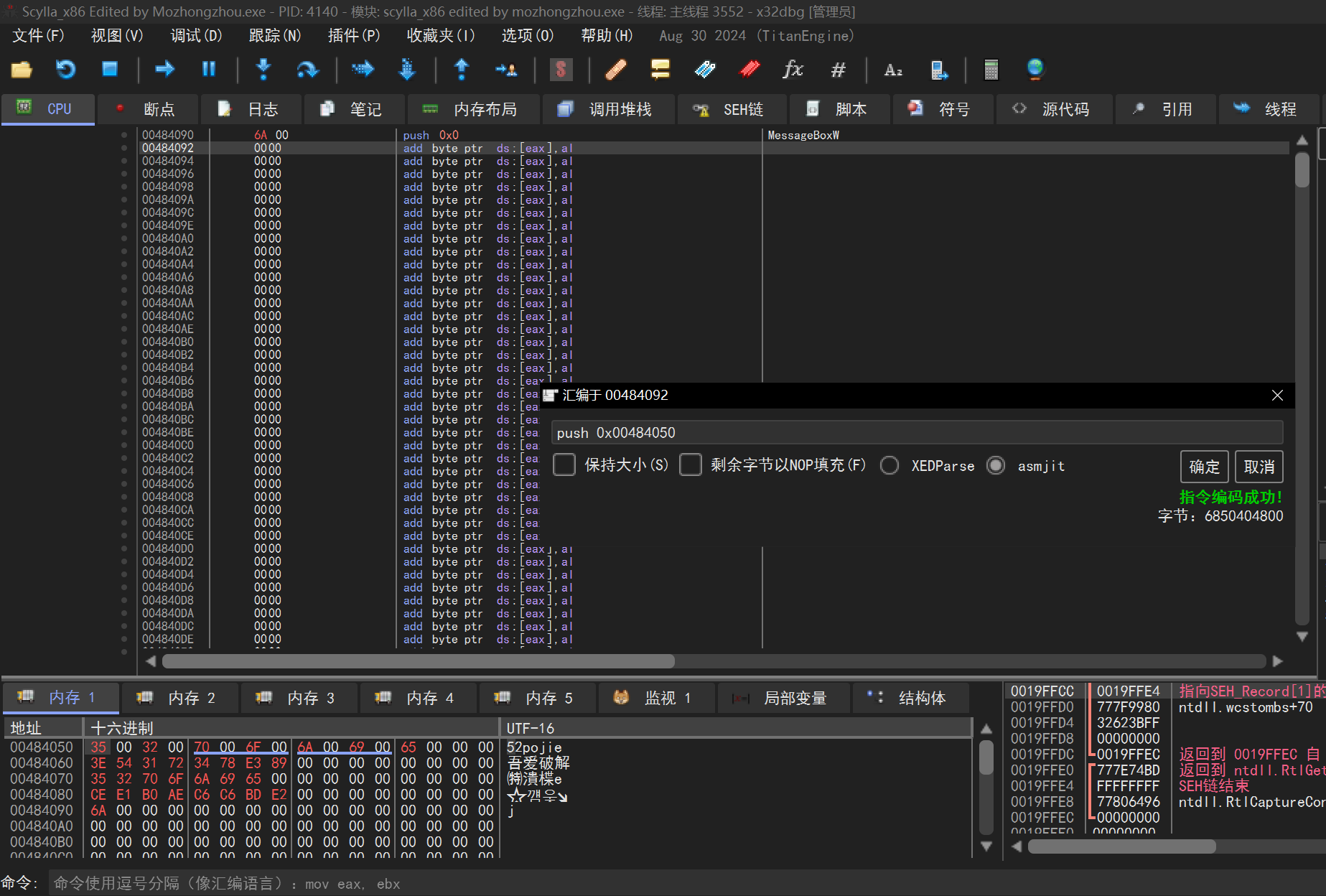Click the trace into icon
The image size is (1326, 896).
363,70
